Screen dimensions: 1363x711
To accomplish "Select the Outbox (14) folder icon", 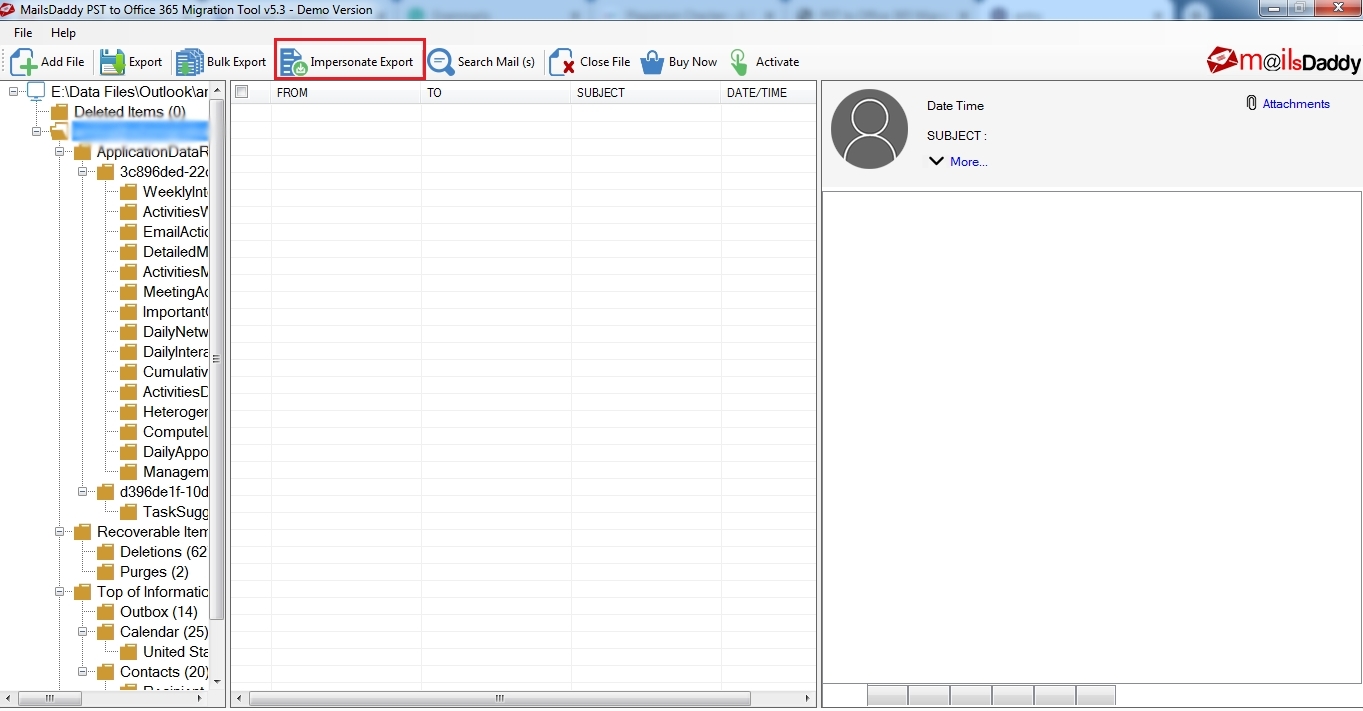I will (x=106, y=611).
